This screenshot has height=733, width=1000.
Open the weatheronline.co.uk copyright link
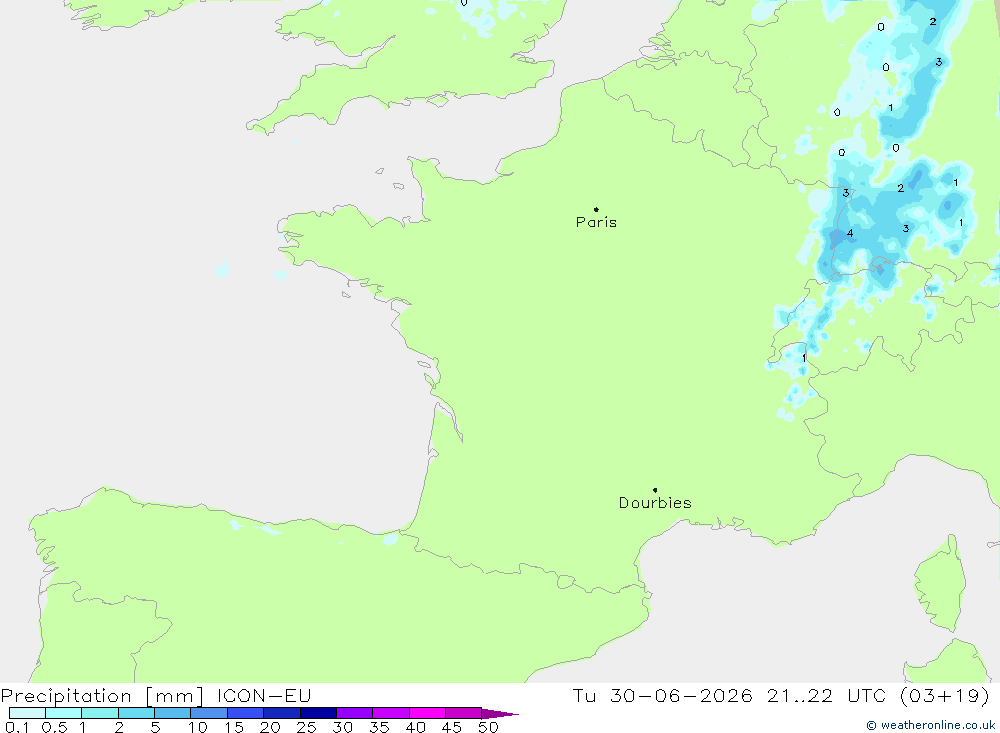click(930, 725)
